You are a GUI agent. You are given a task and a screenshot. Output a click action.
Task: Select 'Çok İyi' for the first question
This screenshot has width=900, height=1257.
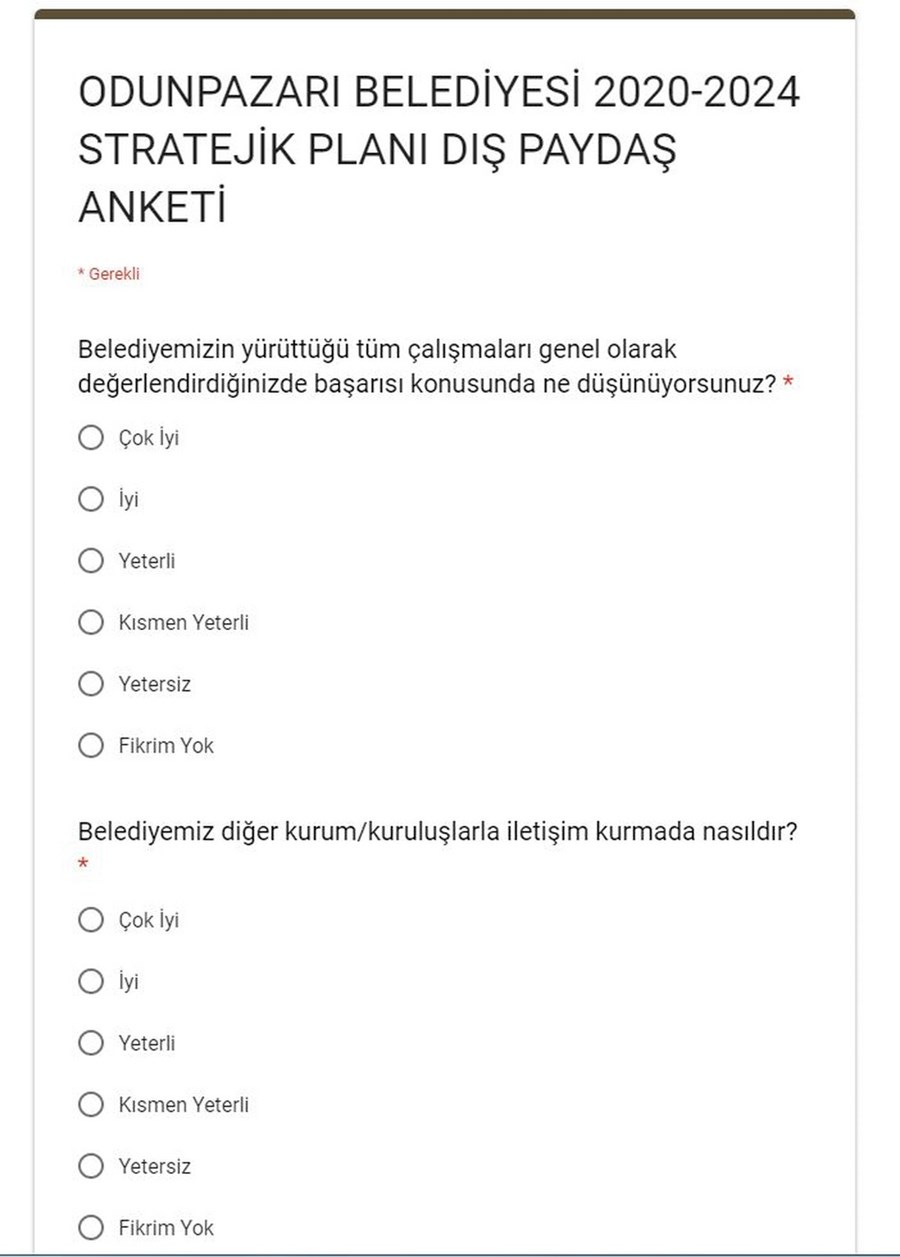pyautogui.click(x=91, y=438)
